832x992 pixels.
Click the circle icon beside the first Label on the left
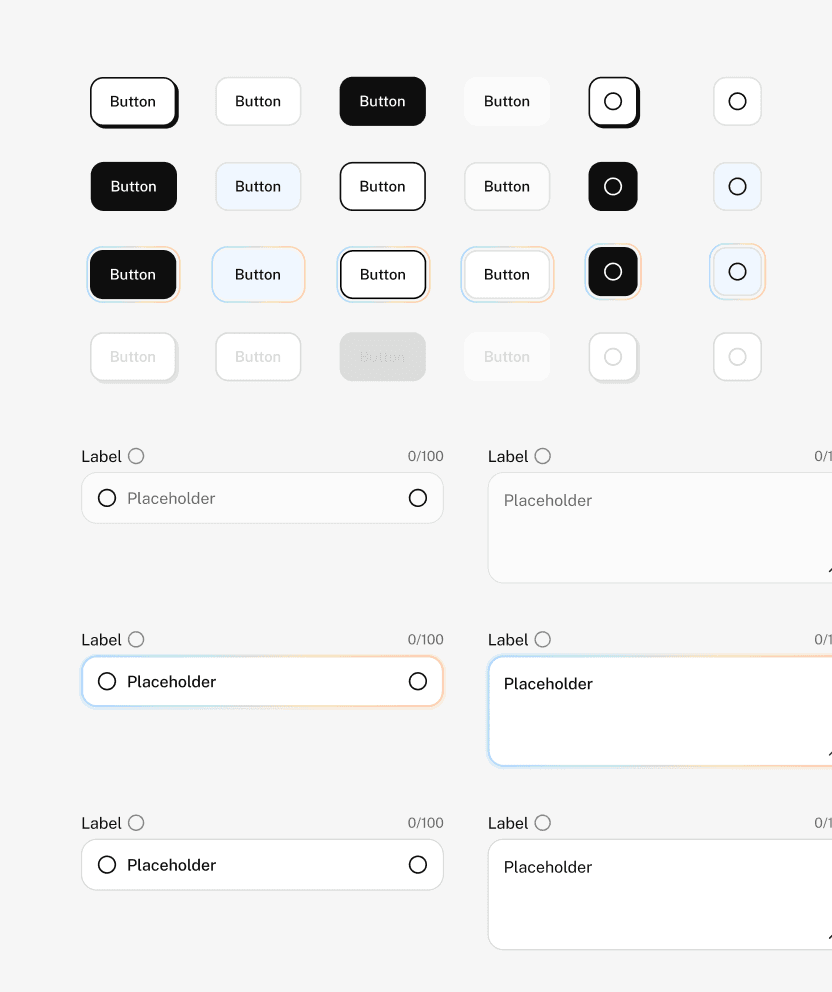tap(136, 456)
